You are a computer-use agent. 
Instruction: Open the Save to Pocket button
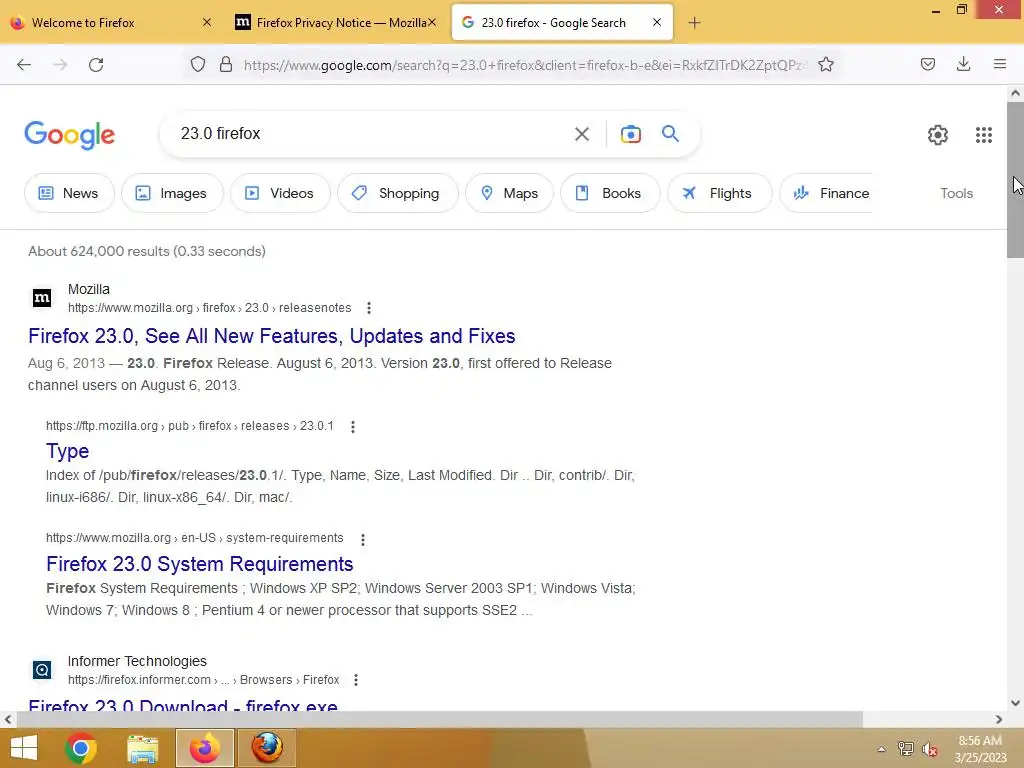point(928,64)
